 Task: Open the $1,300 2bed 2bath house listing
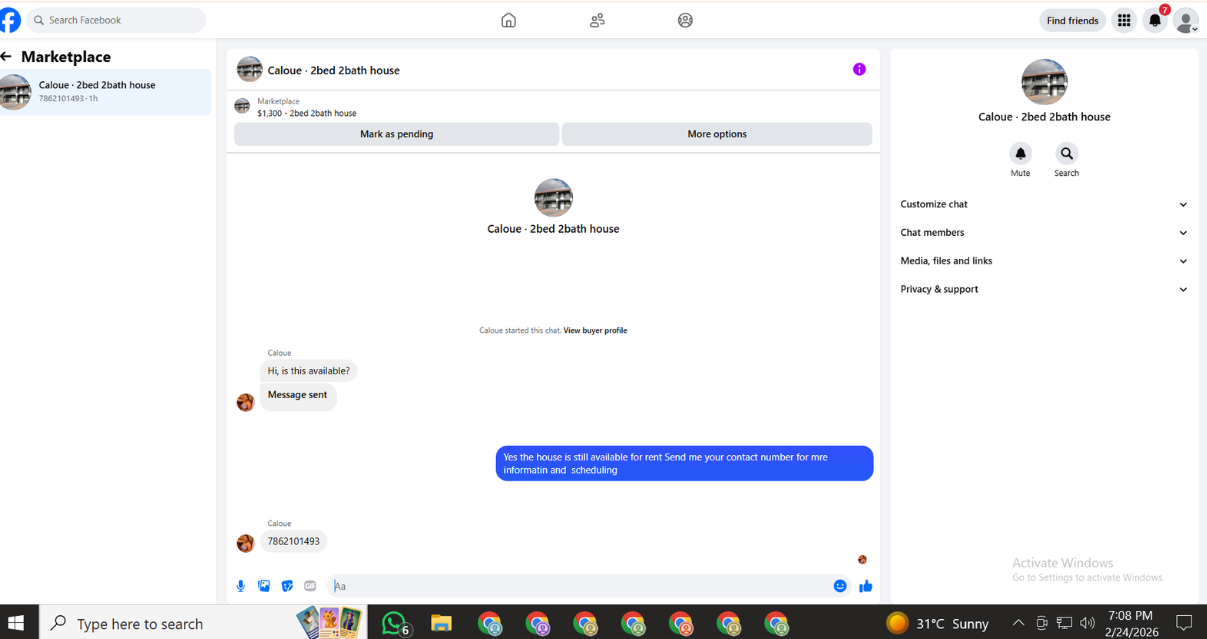click(306, 113)
